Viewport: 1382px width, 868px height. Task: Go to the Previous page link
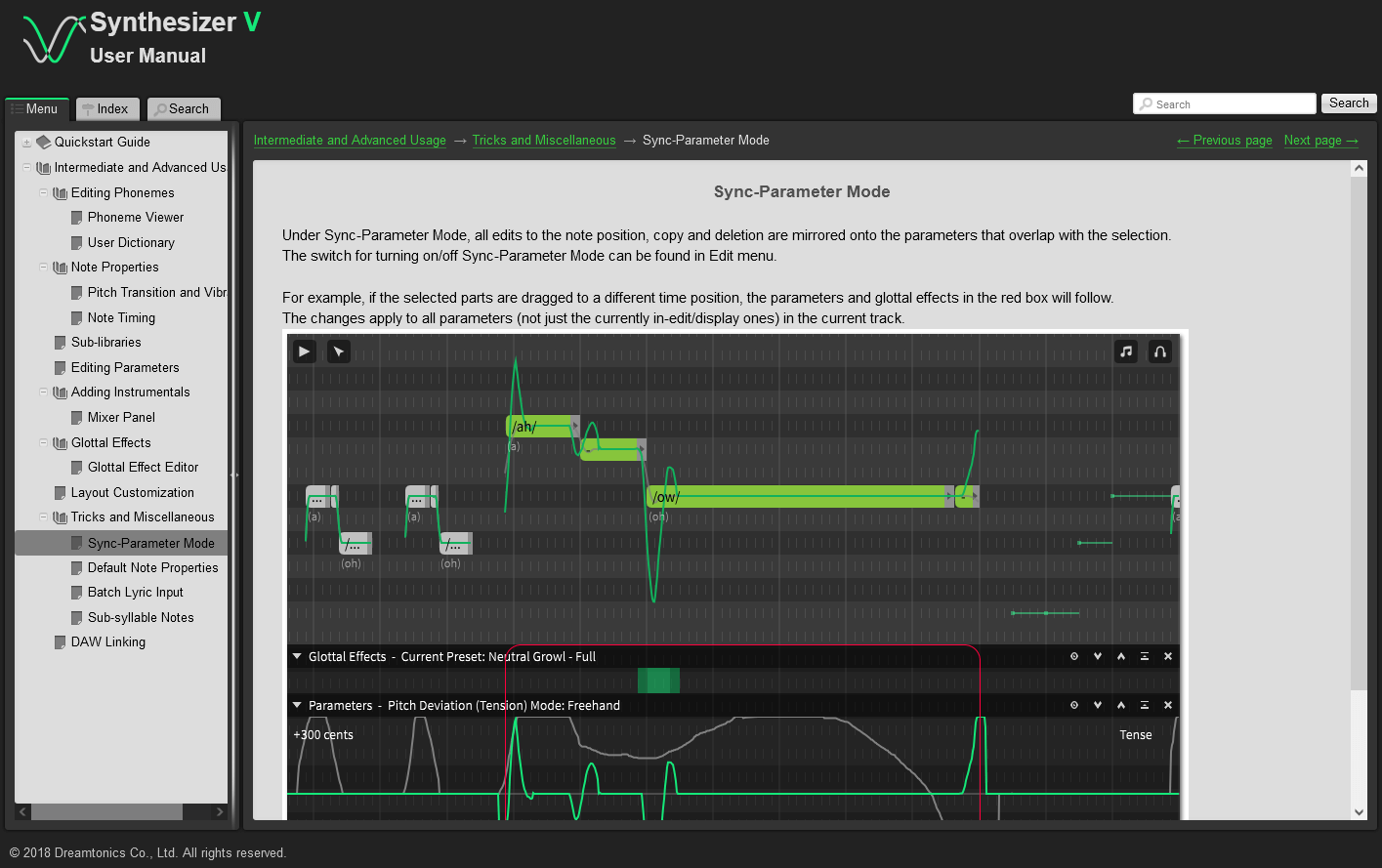[x=1225, y=141]
